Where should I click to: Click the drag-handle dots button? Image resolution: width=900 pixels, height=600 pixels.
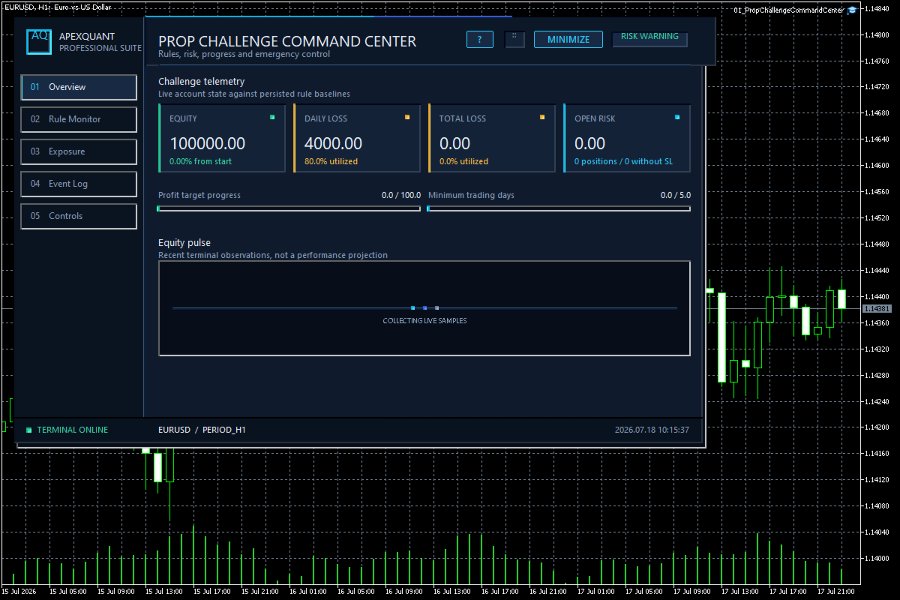(x=514, y=39)
